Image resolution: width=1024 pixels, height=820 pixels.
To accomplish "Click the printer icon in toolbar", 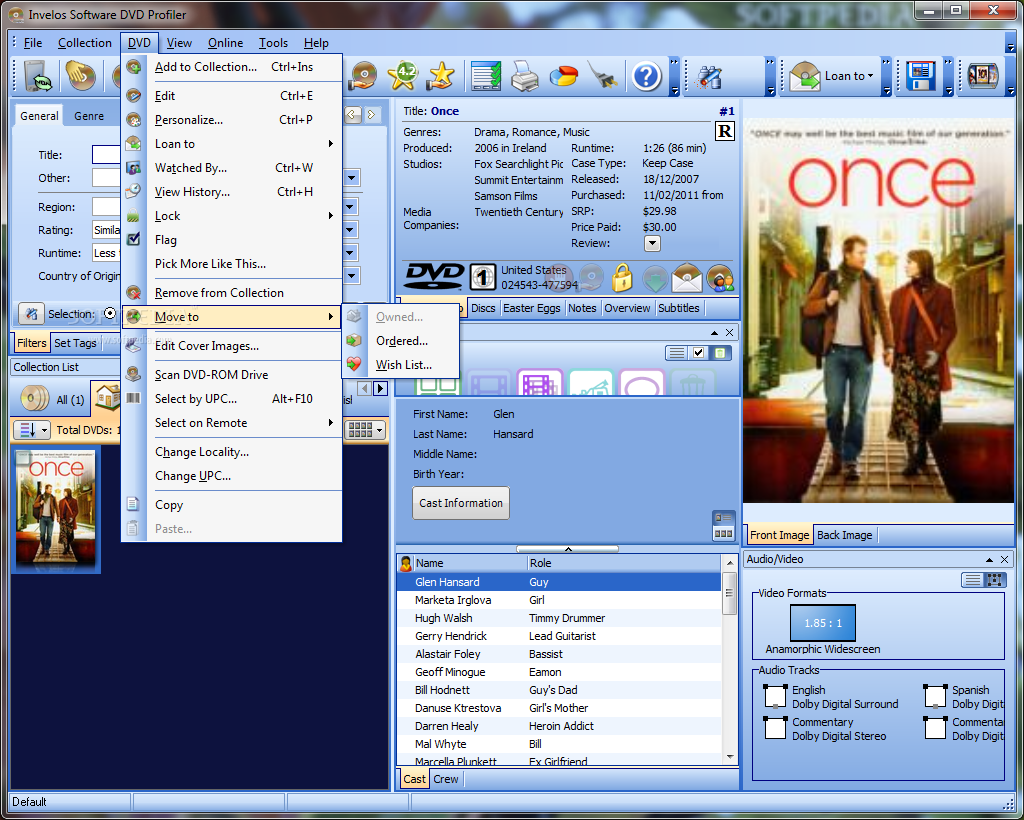I will pyautogui.click(x=524, y=76).
